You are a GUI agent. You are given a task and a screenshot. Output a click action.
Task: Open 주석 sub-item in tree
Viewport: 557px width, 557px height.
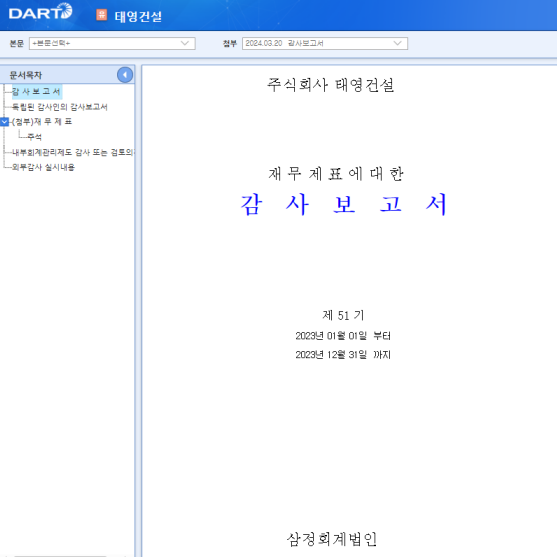click(34, 137)
